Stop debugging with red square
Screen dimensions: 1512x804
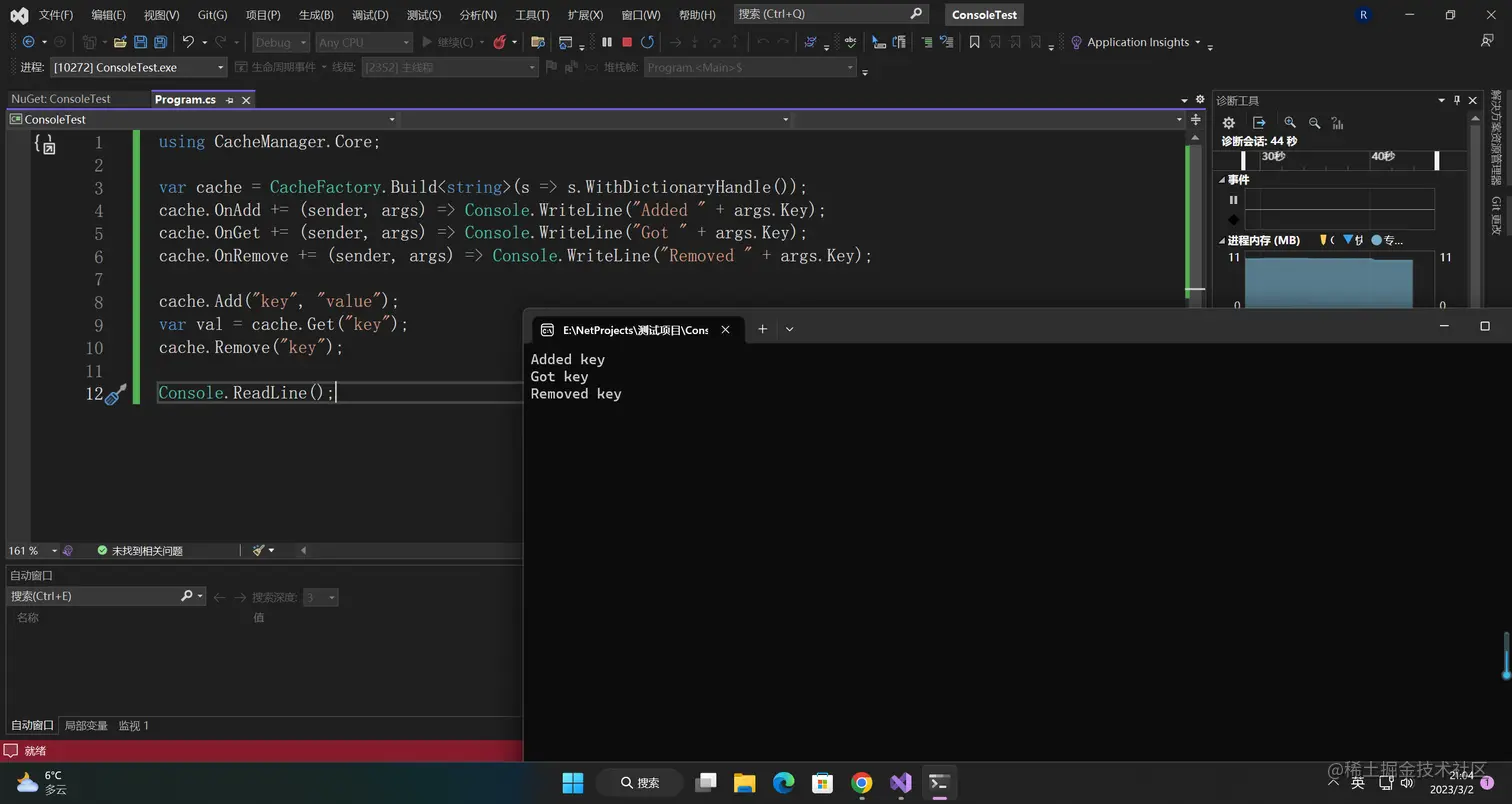[x=627, y=42]
